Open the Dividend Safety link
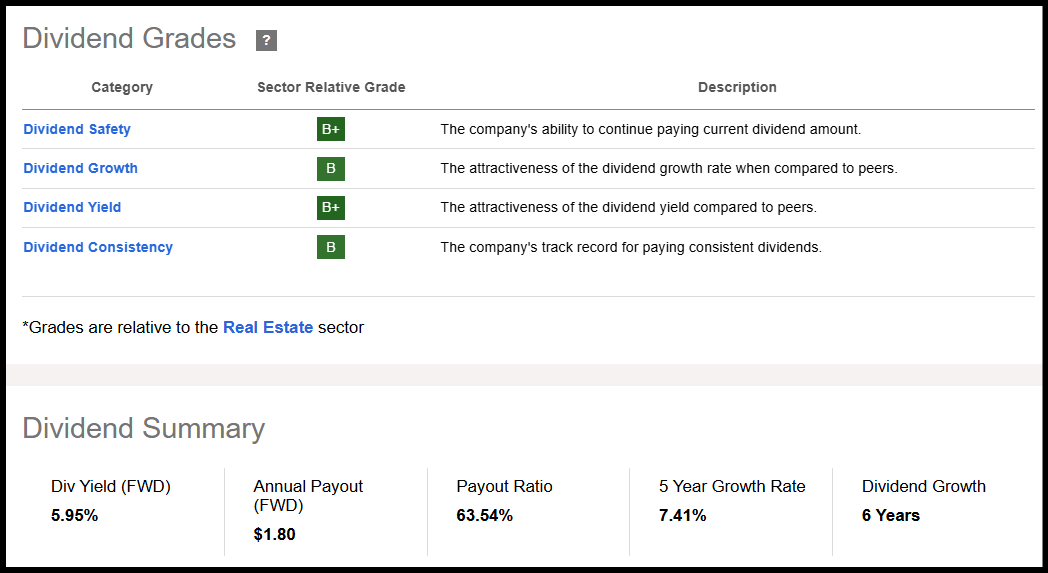Screen dimensions: 1048x573 [x=77, y=129]
